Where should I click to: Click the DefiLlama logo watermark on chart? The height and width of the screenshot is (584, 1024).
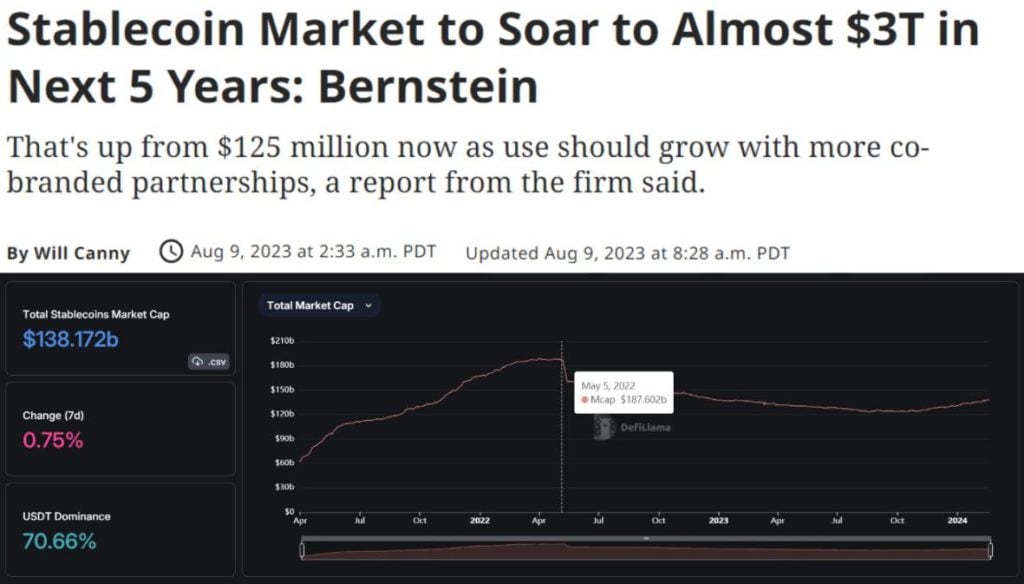click(632, 427)
